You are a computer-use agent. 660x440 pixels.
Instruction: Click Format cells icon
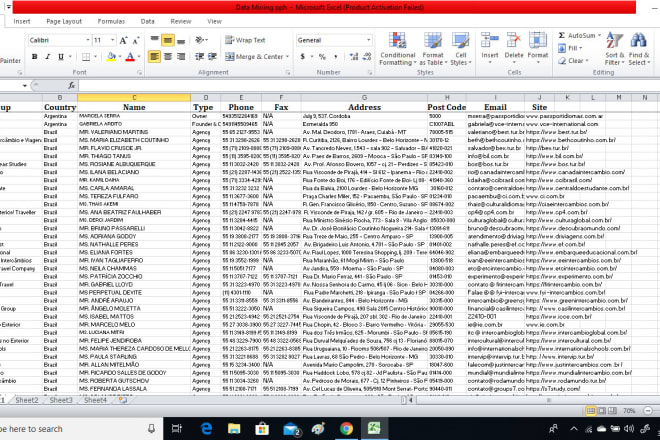[538, 40]
